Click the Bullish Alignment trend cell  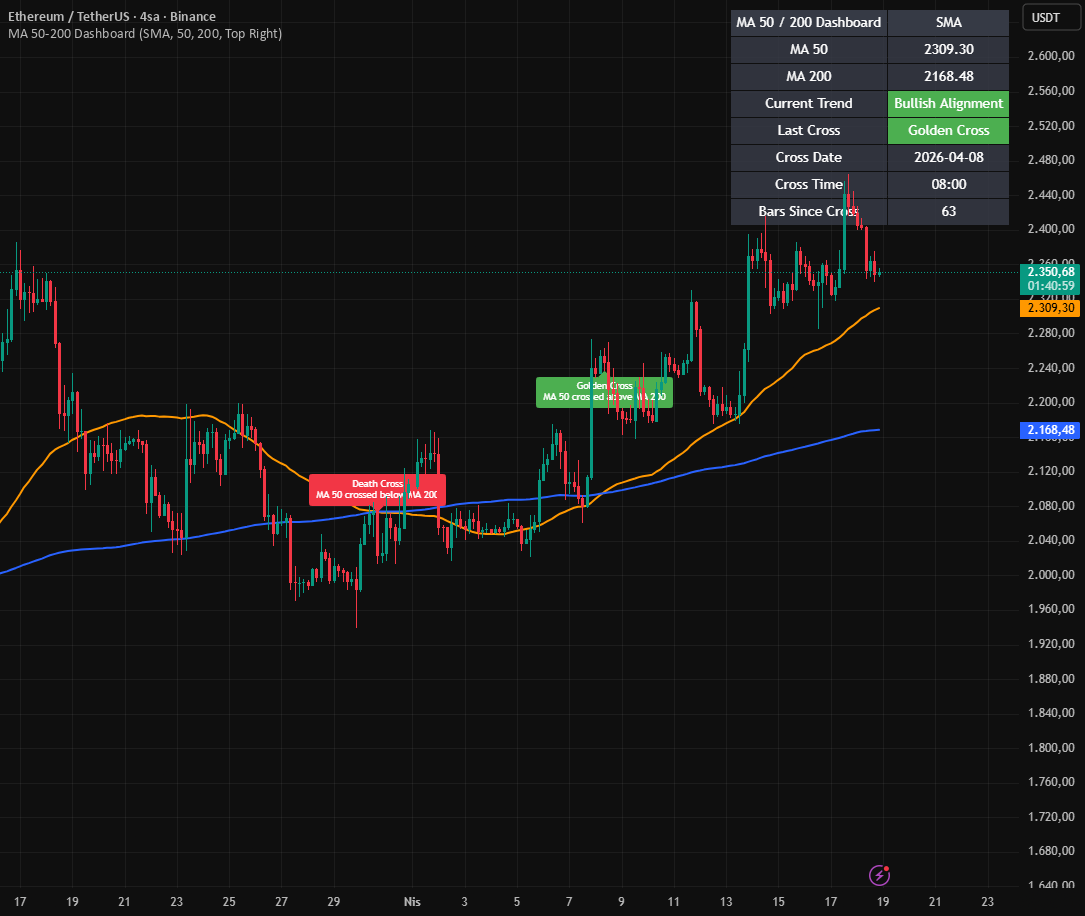point(948,103)
